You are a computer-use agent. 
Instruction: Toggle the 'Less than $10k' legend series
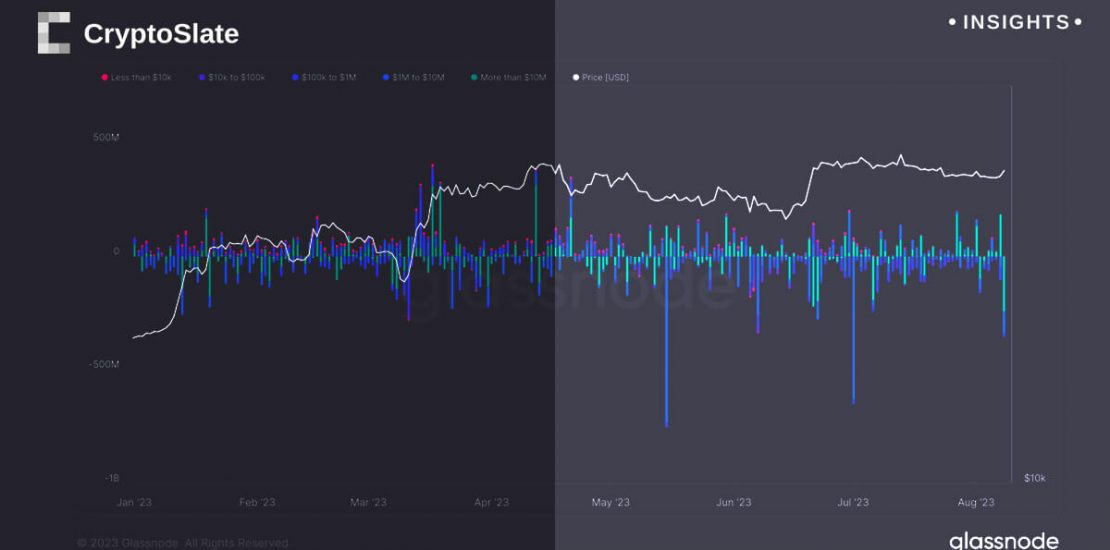(x=142, y=77)
